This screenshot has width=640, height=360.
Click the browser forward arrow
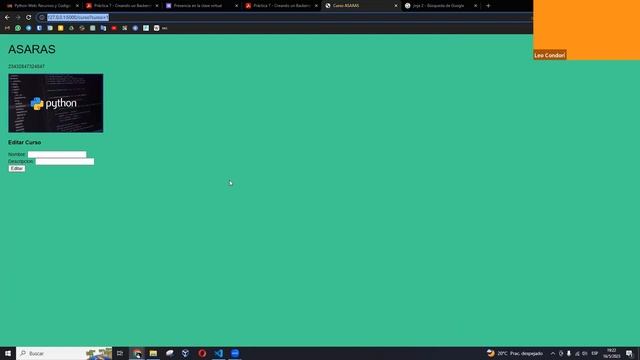18,18
